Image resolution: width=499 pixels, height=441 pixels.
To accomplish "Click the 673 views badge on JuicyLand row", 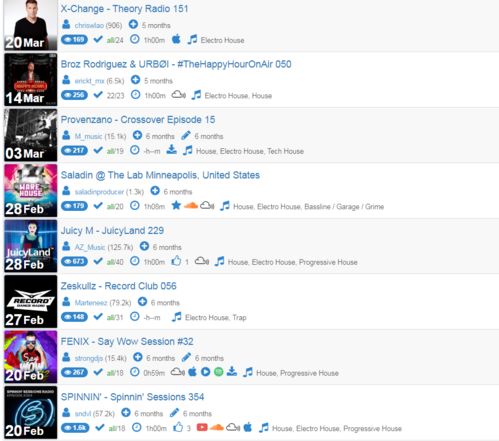I will tap(74, 261).
